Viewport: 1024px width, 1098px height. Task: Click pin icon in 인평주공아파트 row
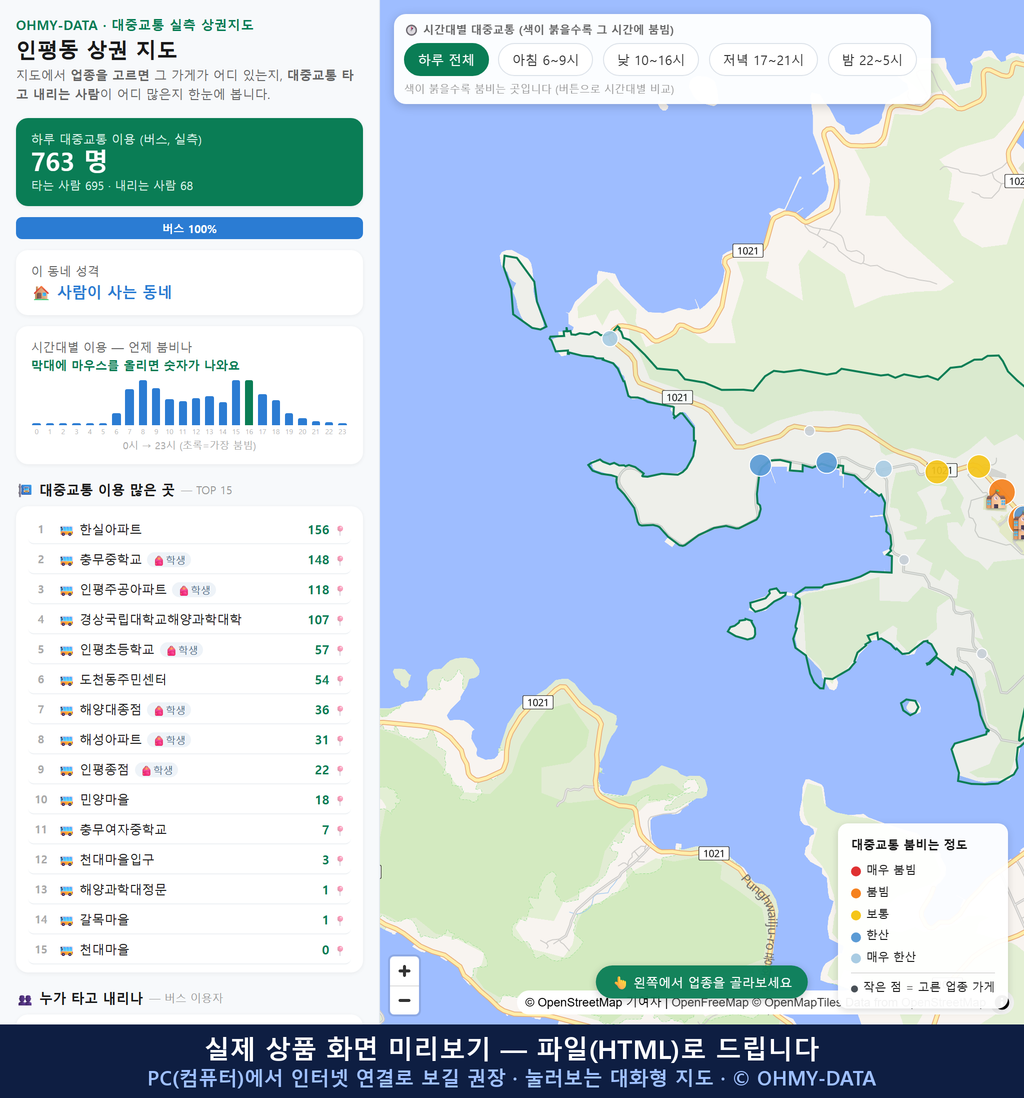pos(340,590)
